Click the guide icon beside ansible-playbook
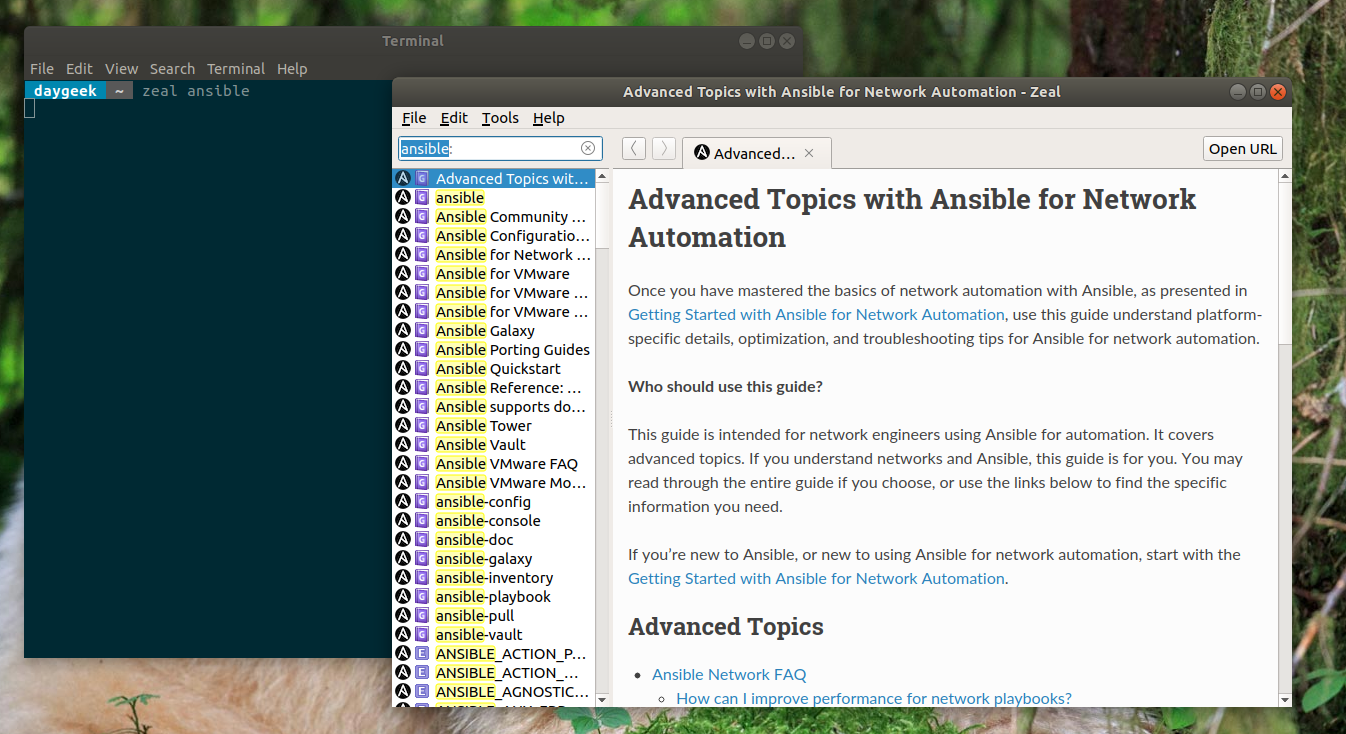The width and height of the screenshot is (1346, 734). (x=422, y=596)
